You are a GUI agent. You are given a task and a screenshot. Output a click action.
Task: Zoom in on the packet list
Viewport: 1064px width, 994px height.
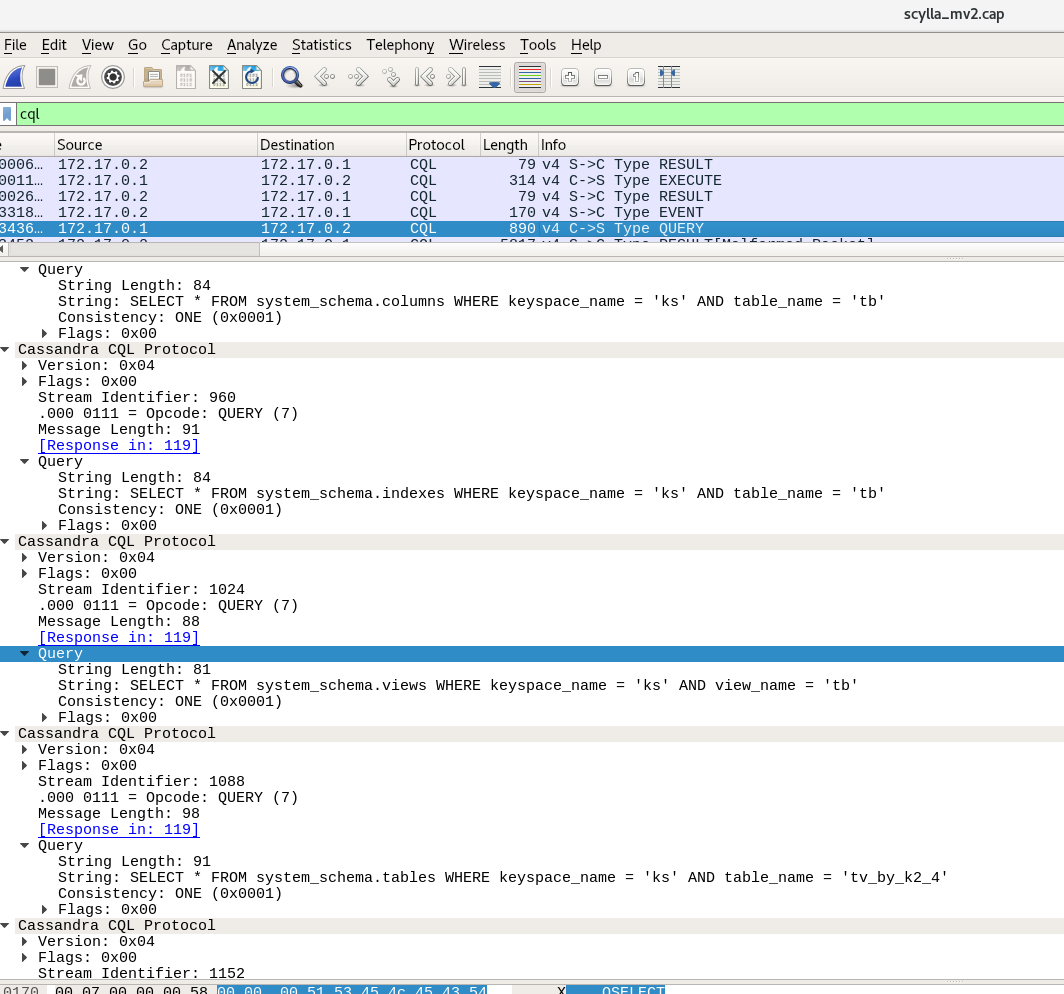[569, 77]
